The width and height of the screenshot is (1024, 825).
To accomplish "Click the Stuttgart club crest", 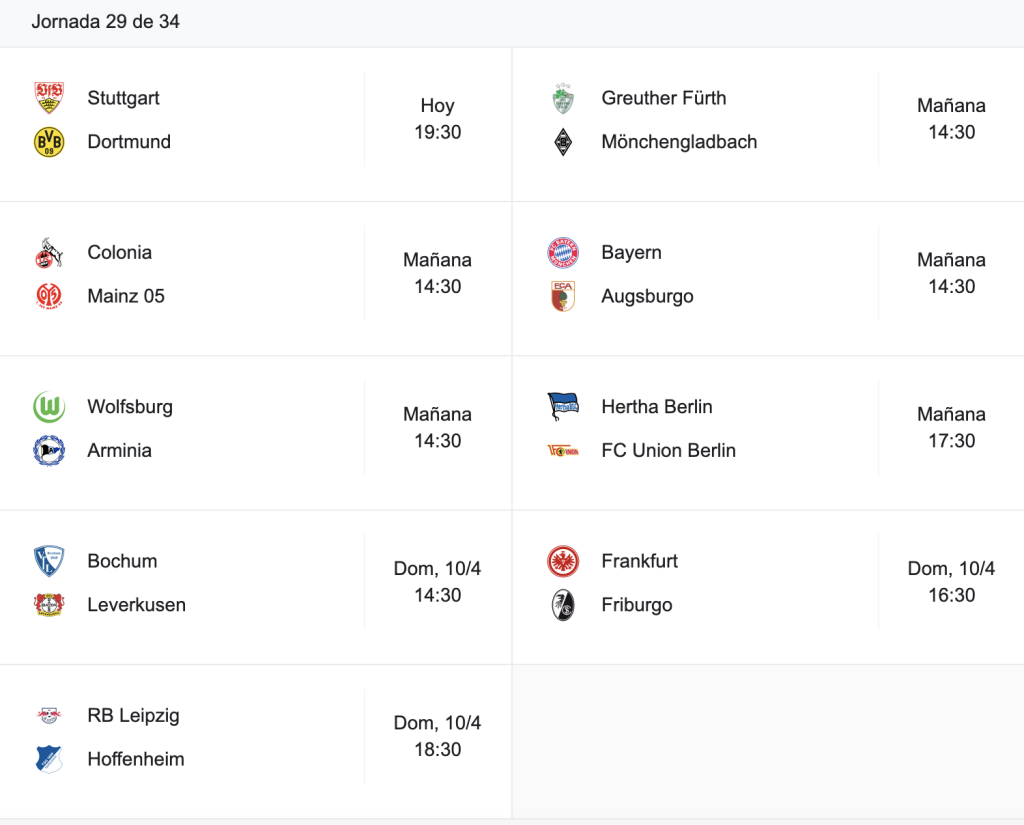I will 49,98.
